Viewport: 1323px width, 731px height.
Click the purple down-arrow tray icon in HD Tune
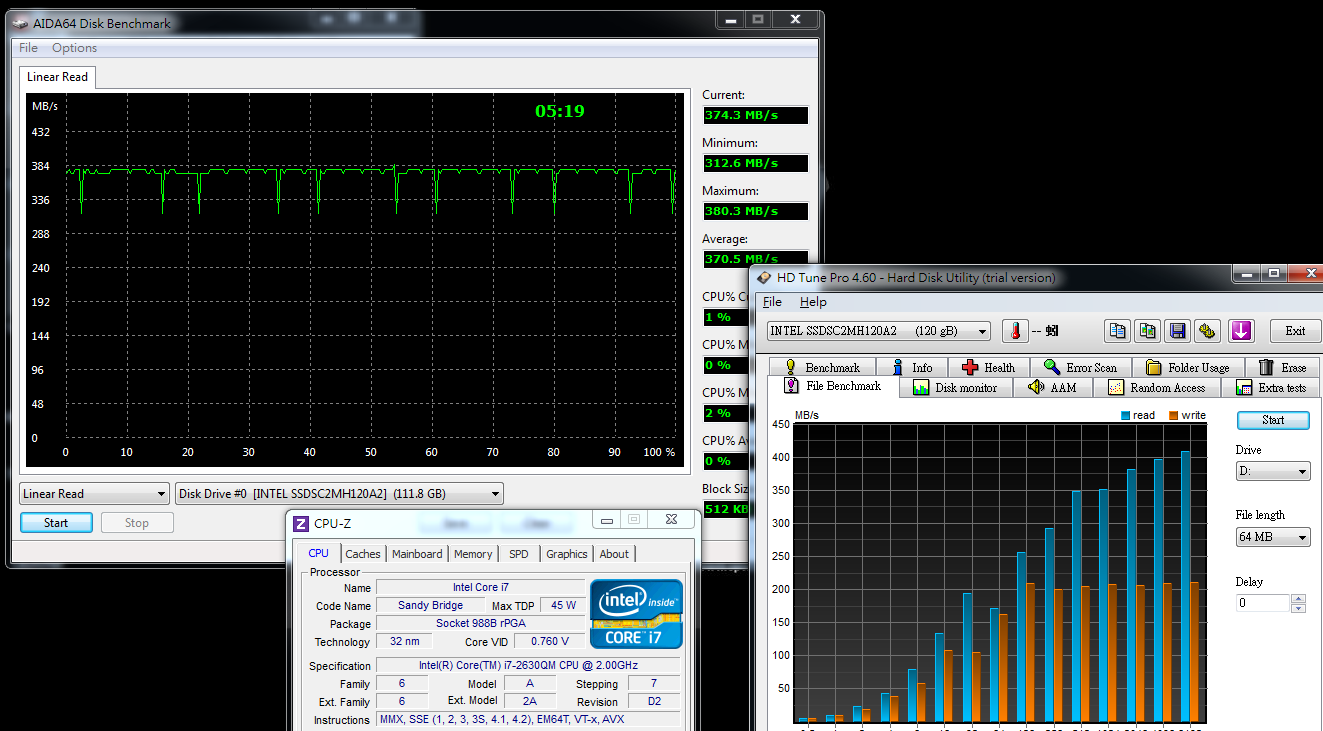coord(1241,330)
